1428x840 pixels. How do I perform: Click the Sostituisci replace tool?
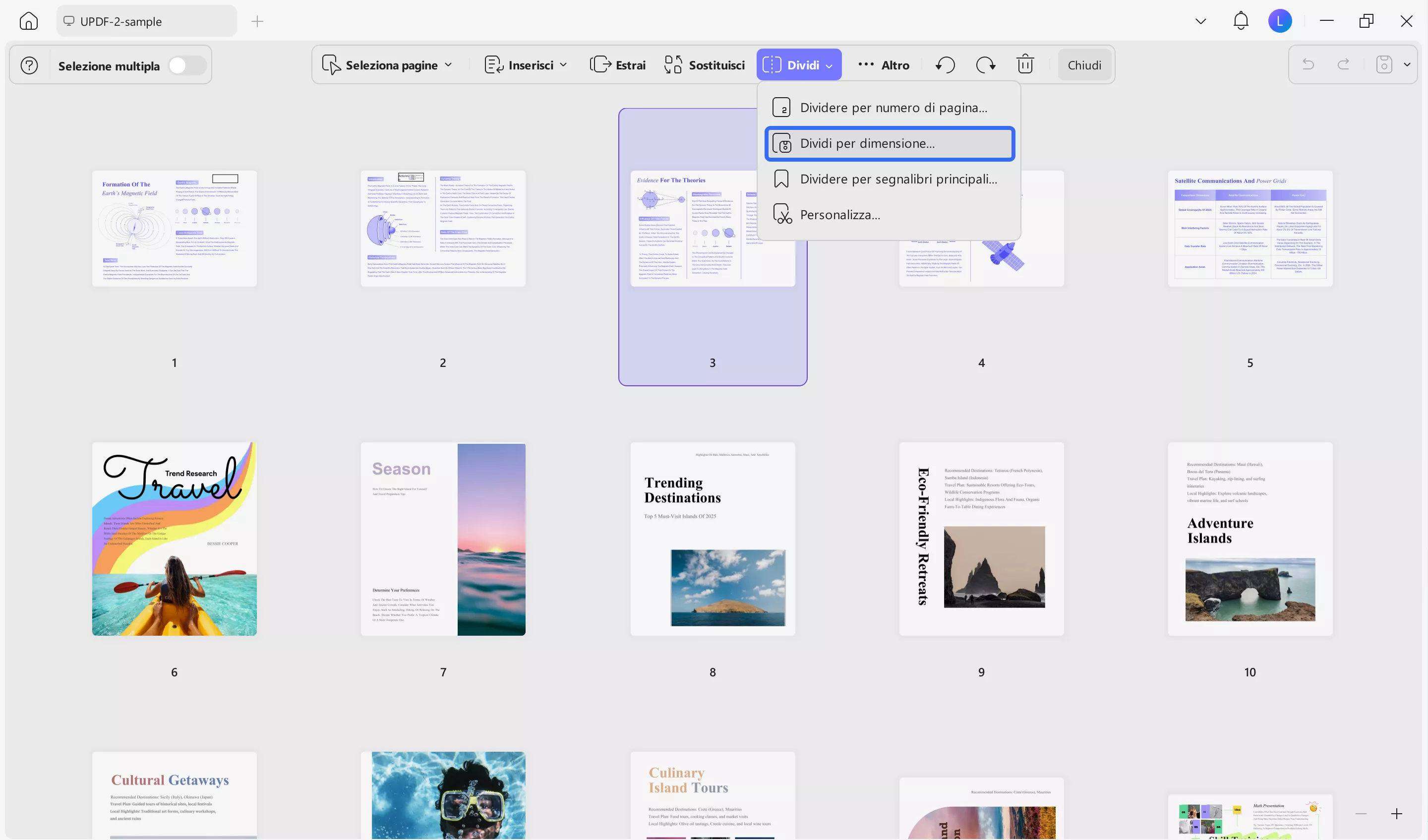pos(705,65)
